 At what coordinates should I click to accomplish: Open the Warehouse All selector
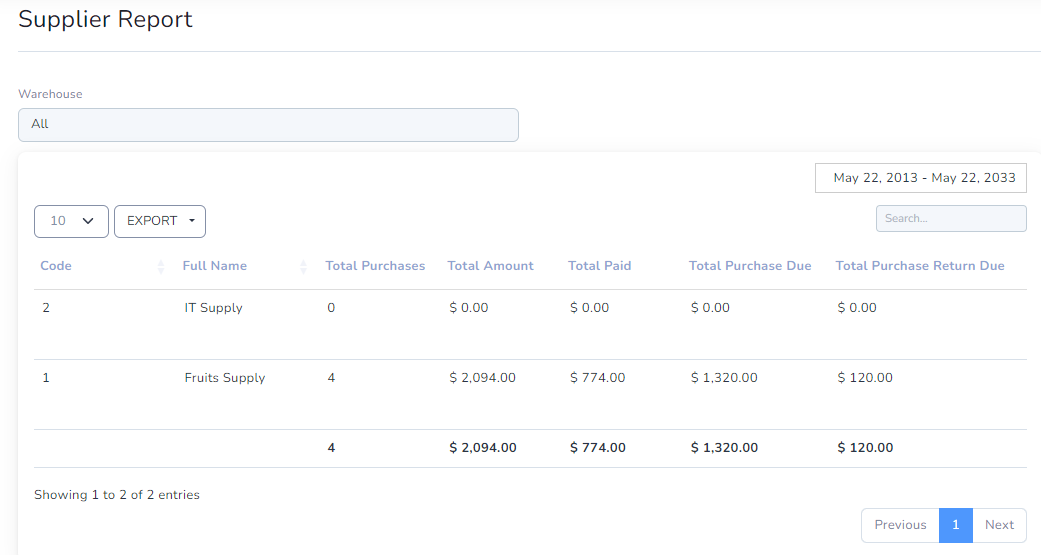[268, 125]
